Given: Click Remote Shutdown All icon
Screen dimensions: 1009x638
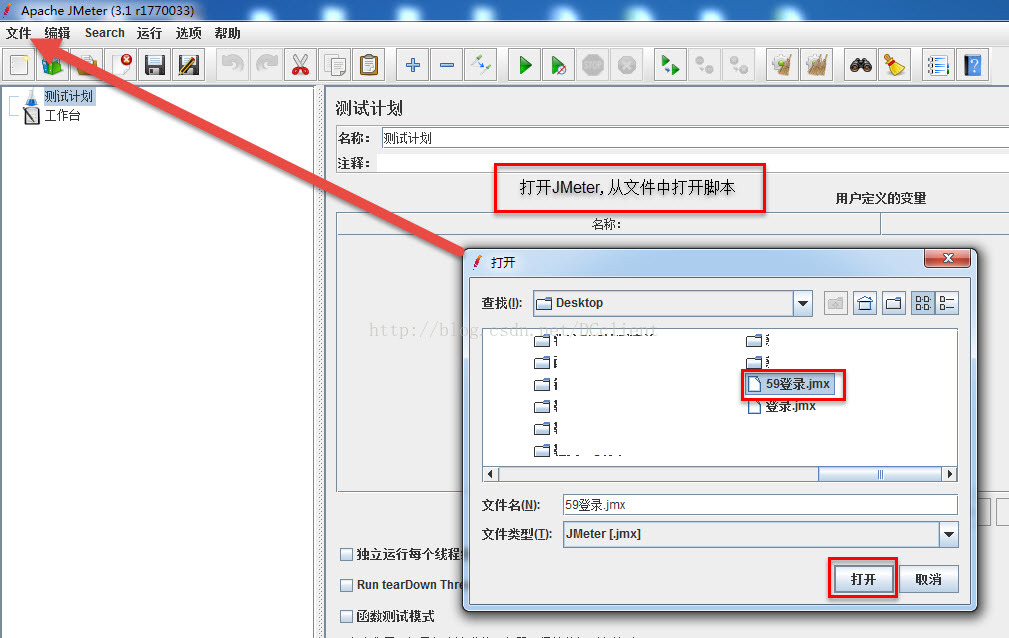Looking at the screenshot, I should coord(739,65).
